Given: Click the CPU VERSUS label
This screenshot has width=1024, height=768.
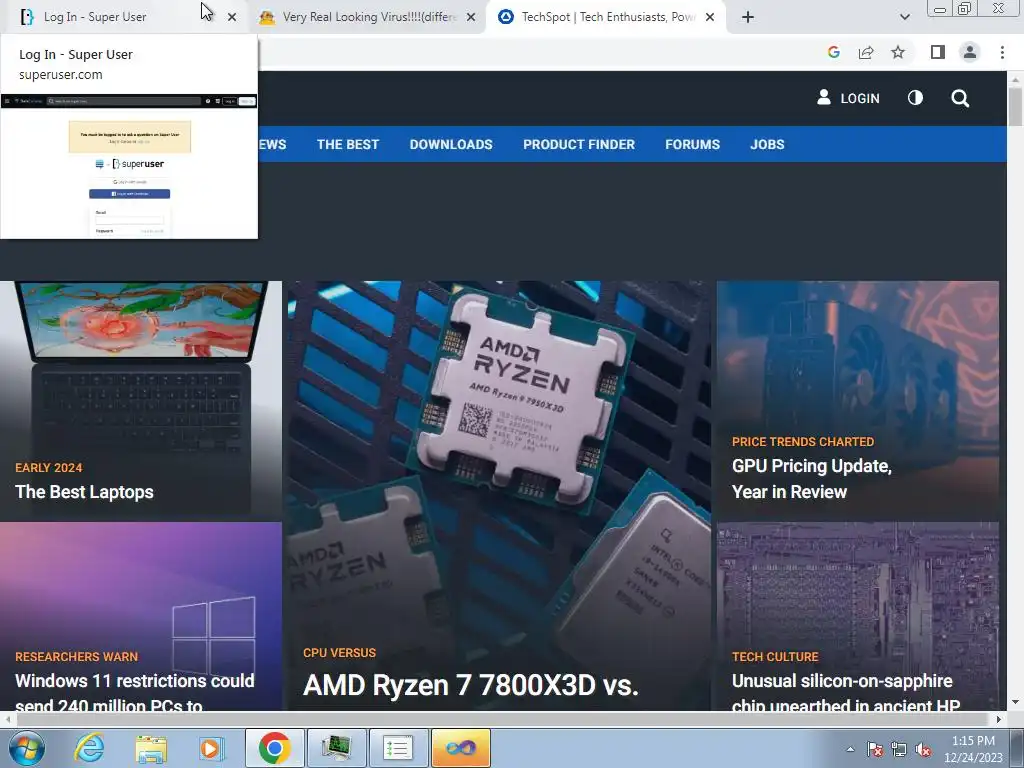Looking at the screenshot, I should tap(340, 652).
